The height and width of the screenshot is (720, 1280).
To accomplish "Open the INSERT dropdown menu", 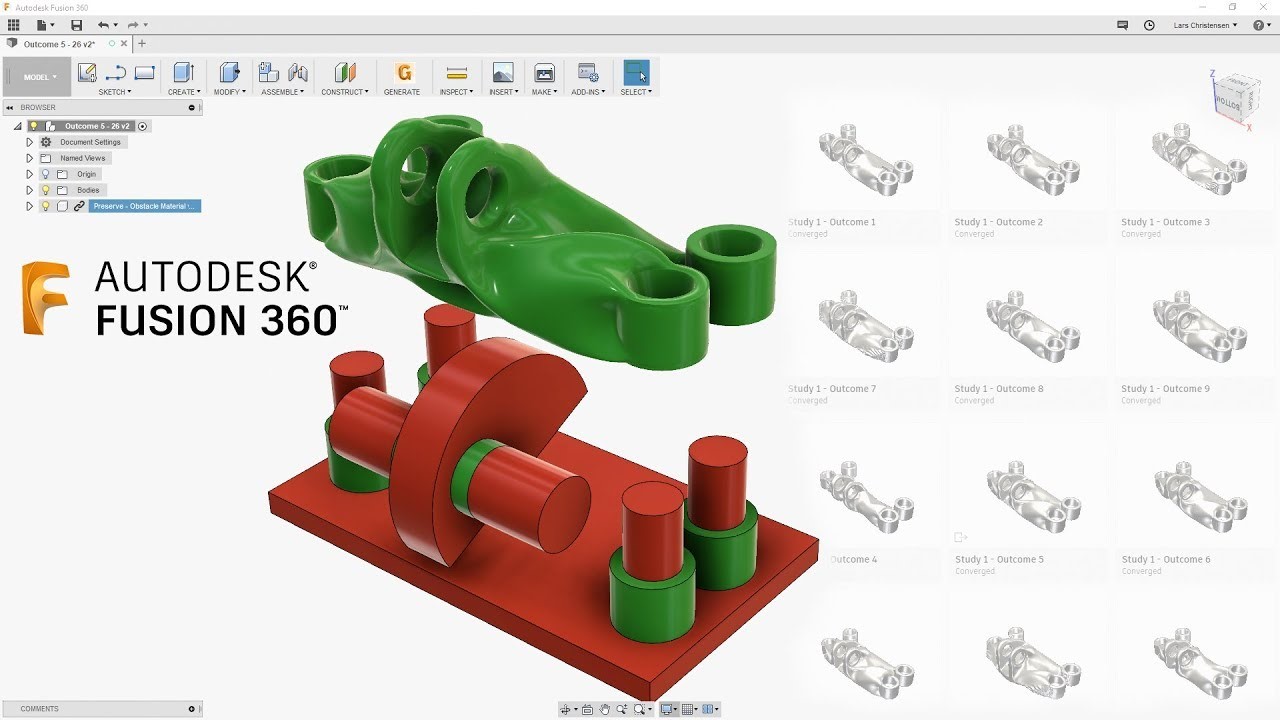I will point(504,92).
